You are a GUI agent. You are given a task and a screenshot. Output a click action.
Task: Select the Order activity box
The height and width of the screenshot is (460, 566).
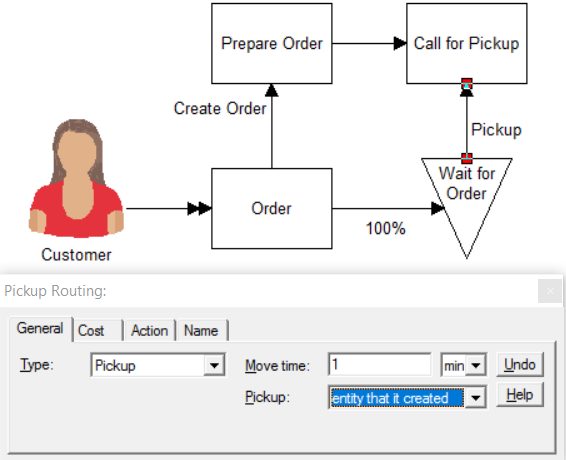(x=272, y=208)
